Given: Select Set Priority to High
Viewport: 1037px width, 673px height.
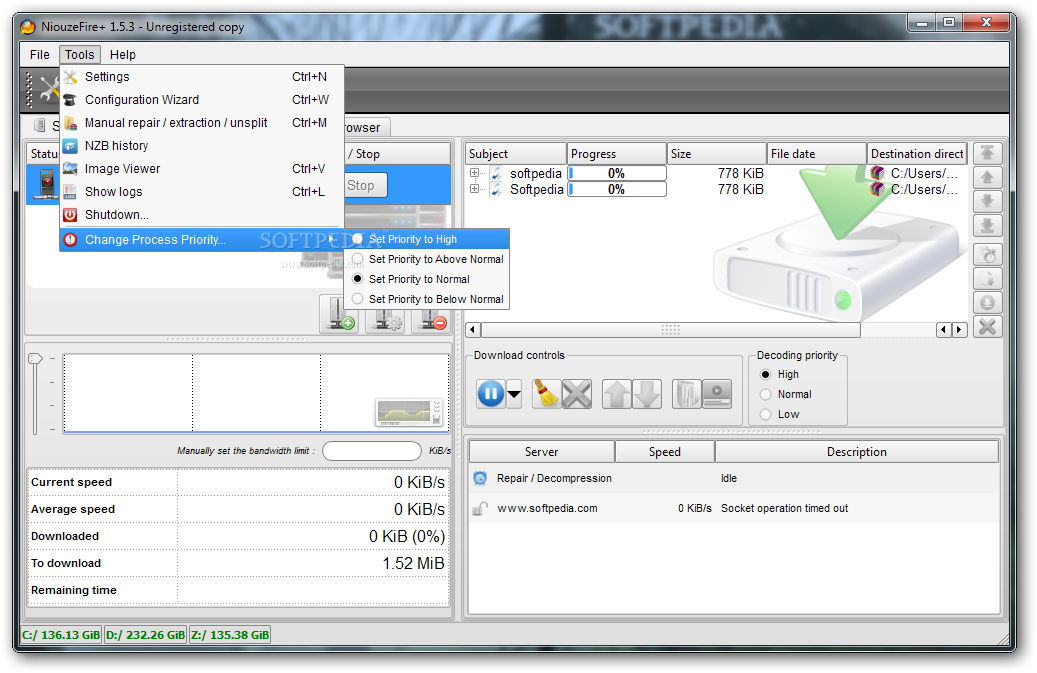Looking at the screenshot, I should coord(427,239).
